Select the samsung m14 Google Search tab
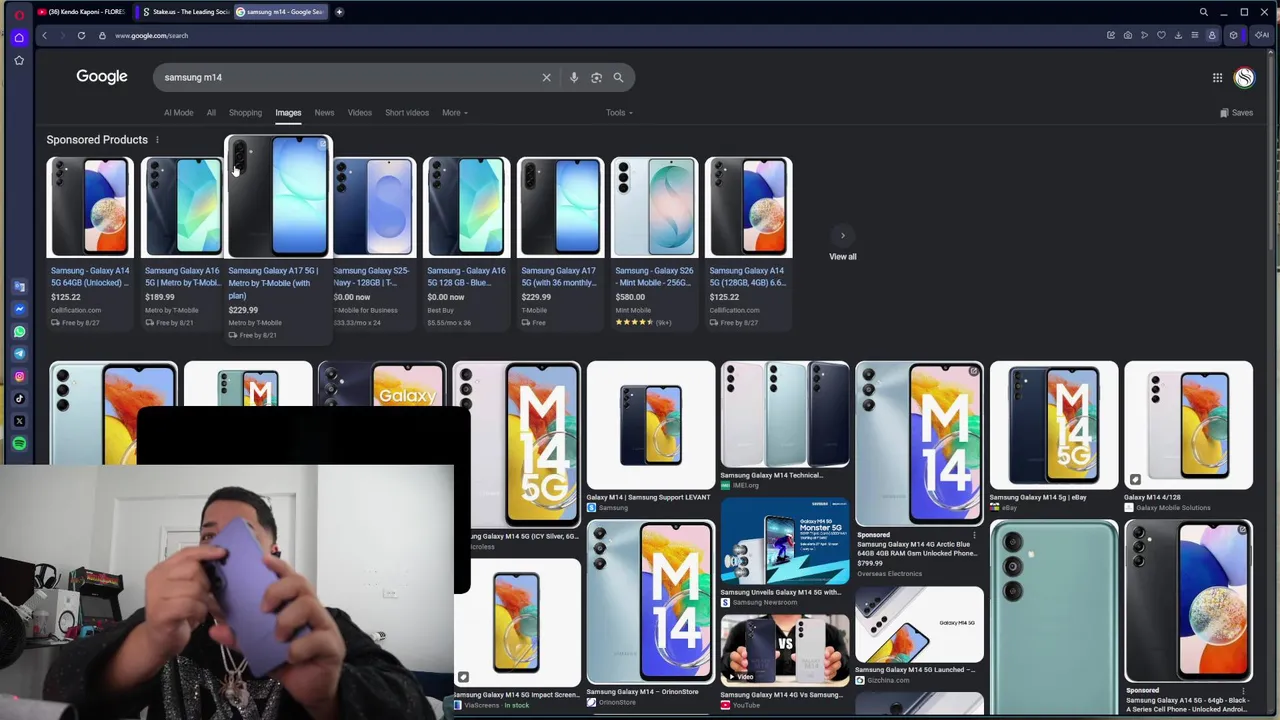1280x720 pixels. (x=280, y=12)
